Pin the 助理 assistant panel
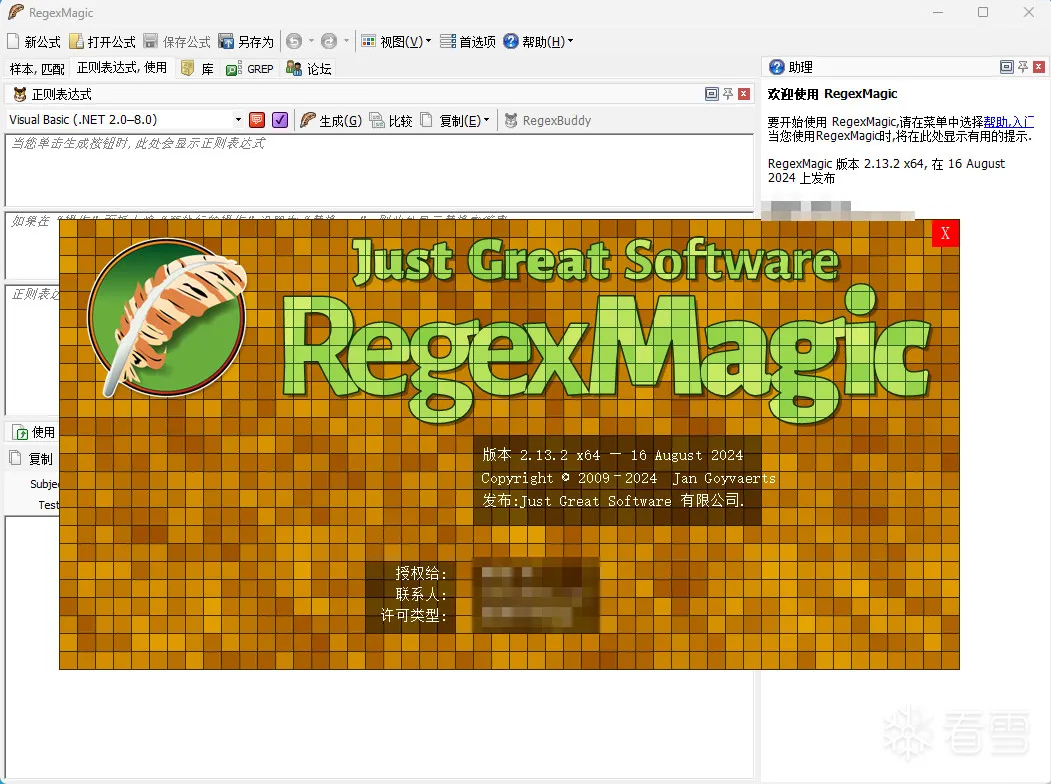Image resolution: width=1051 pixels, height=784 pixels. (x=1023, y=67)
